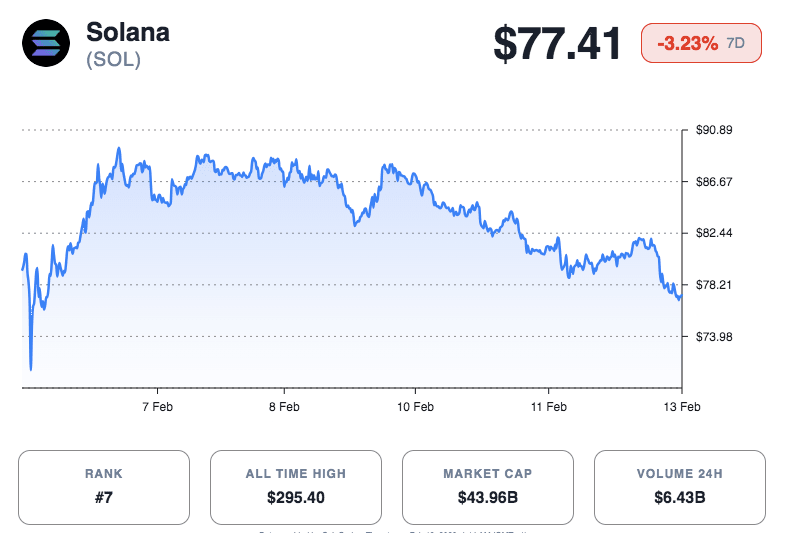Click the (SOL) ticker symbol
The image size is (790, 533).
click(113, 60)
